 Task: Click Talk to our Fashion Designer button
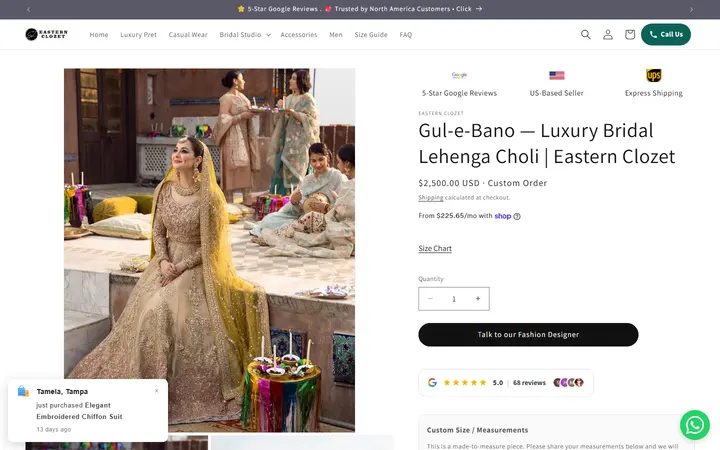tap(528, 335)
